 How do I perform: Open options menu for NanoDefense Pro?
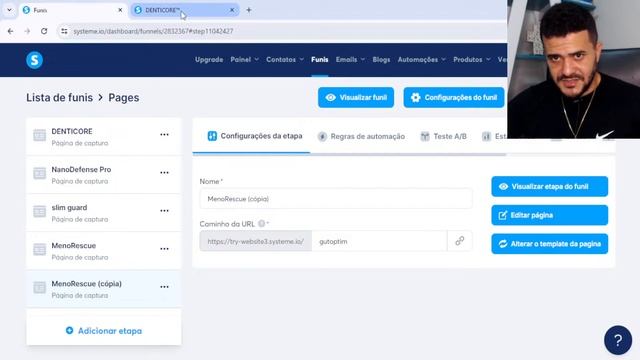click(164, 173)
